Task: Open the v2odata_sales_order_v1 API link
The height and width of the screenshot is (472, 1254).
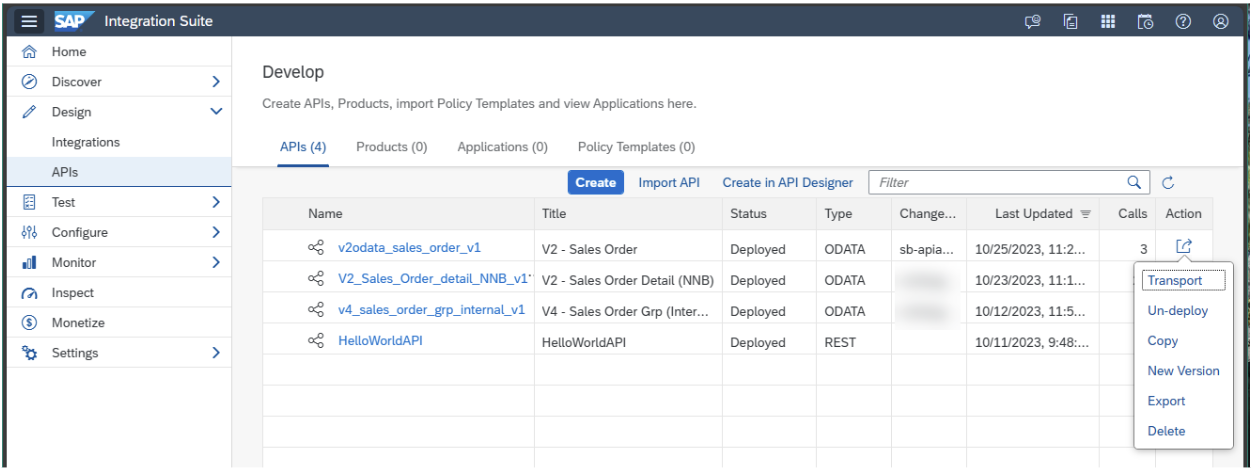Action: coord(410,247)
